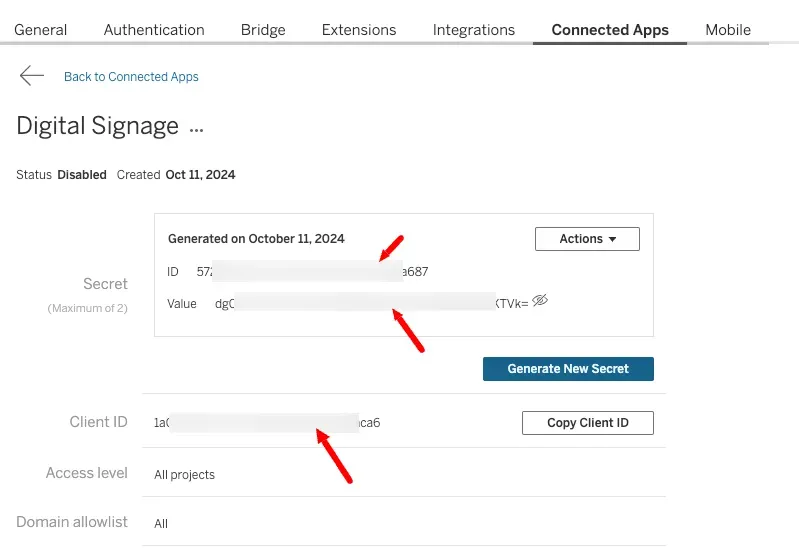Go to the Bridge tab
Image resolution: width=799 pixels, height=556 pixels.
263,29
